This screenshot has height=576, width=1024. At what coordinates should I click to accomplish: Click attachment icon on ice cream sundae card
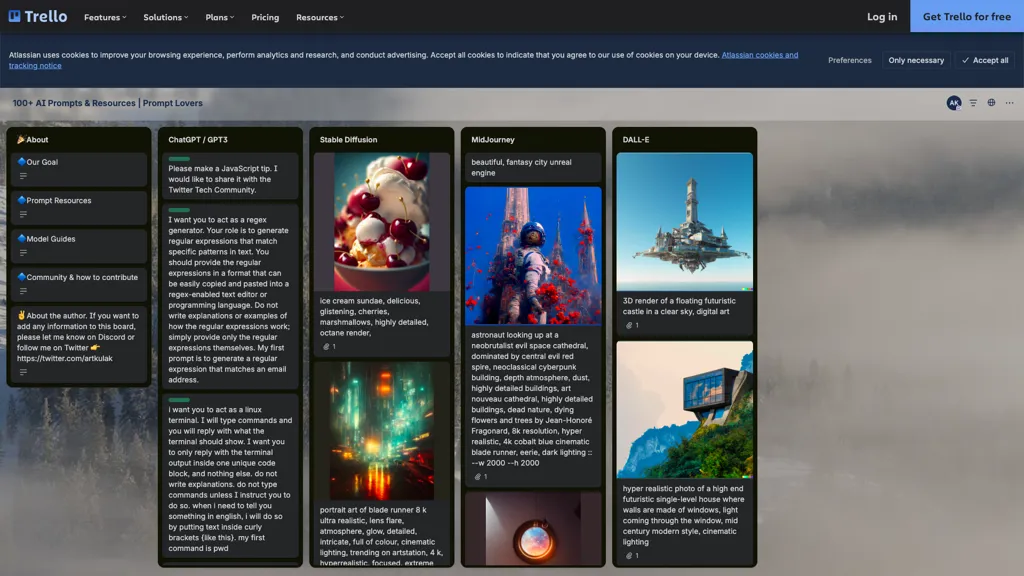pos(329,347)
